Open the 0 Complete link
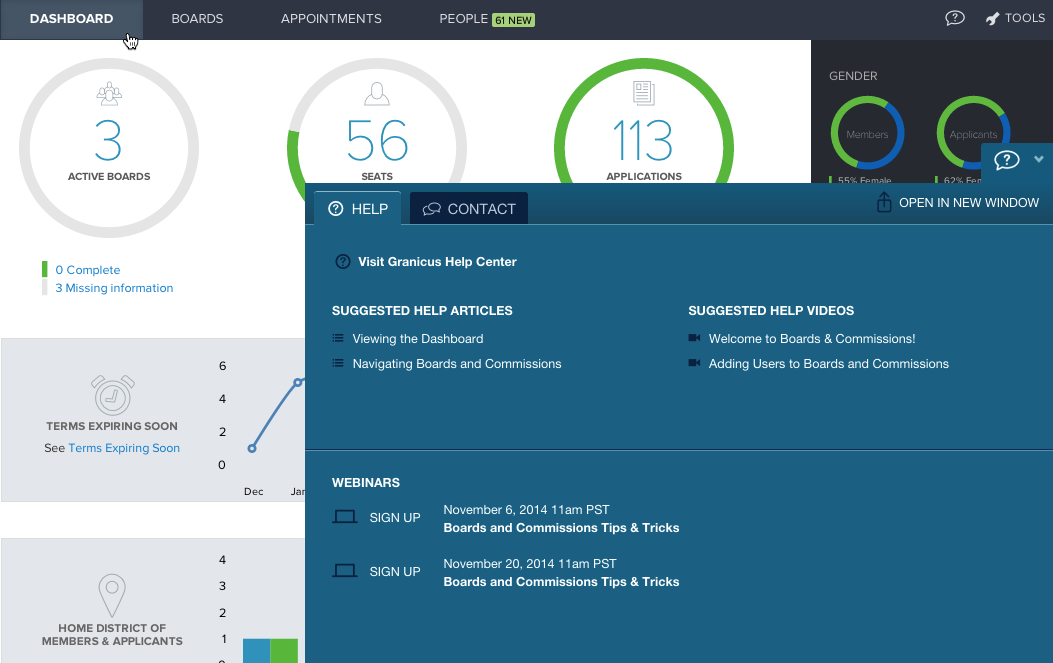Screen dimensions: 1053x663 87,270
